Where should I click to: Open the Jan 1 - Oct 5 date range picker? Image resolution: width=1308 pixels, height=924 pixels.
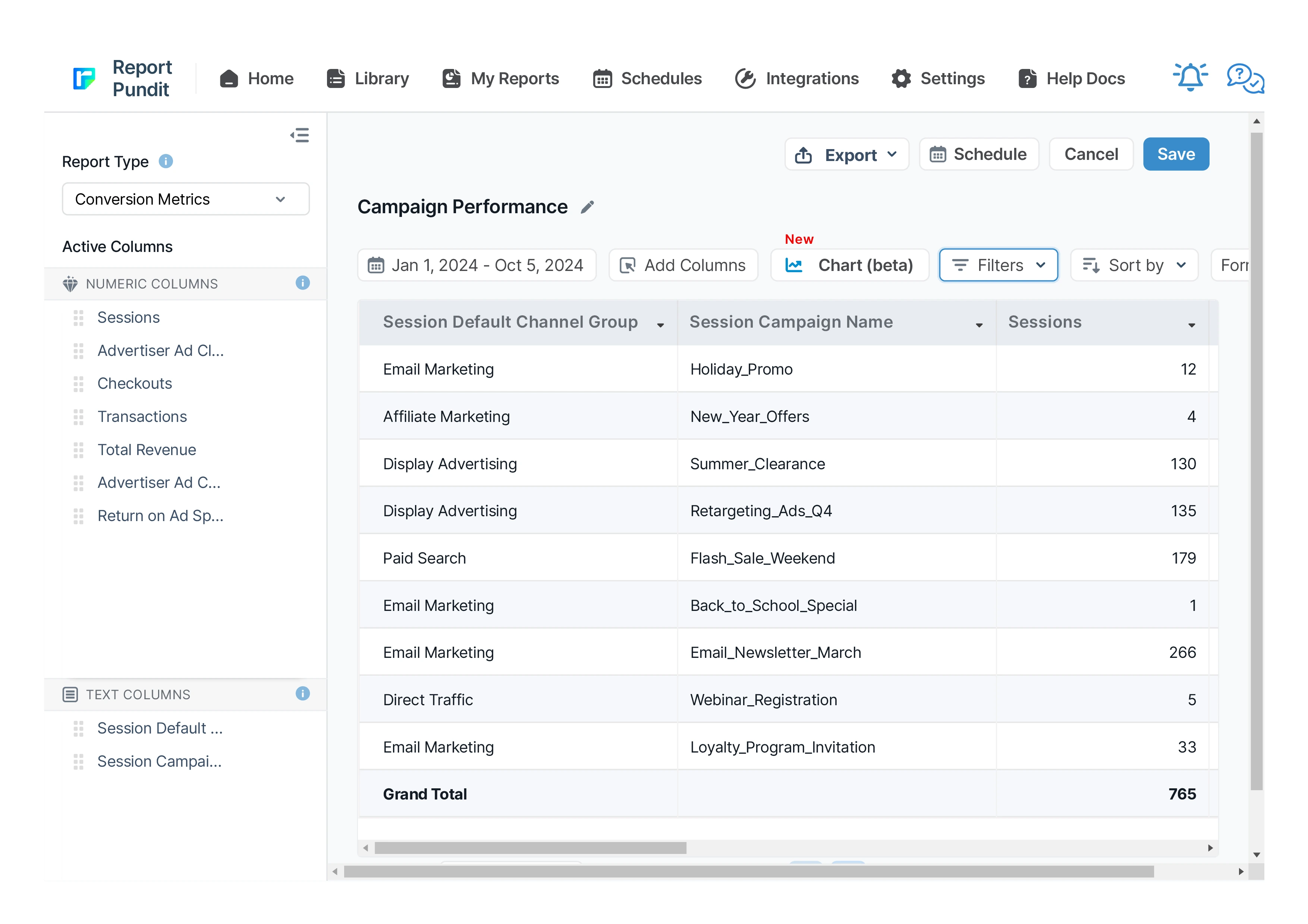(476, 265)
